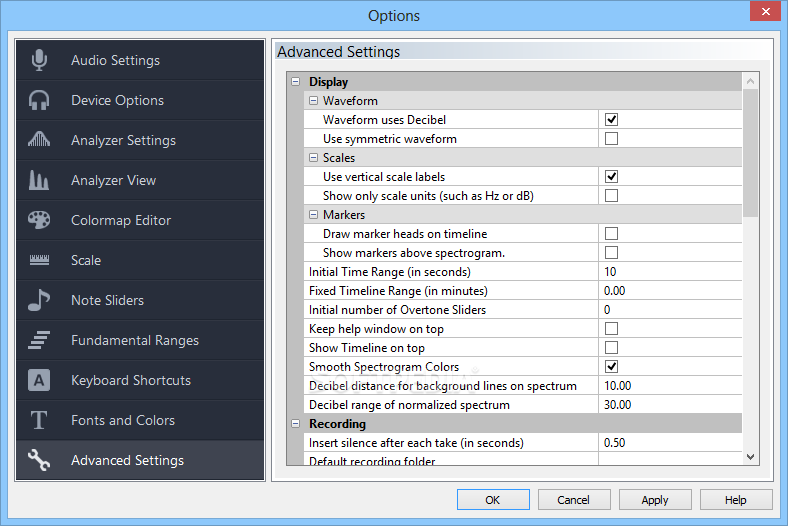Image resolution: width=788 pixels, height=526 pixels.
Task: Click the Initial Time Range value field
Action: [x=670, y=272]
